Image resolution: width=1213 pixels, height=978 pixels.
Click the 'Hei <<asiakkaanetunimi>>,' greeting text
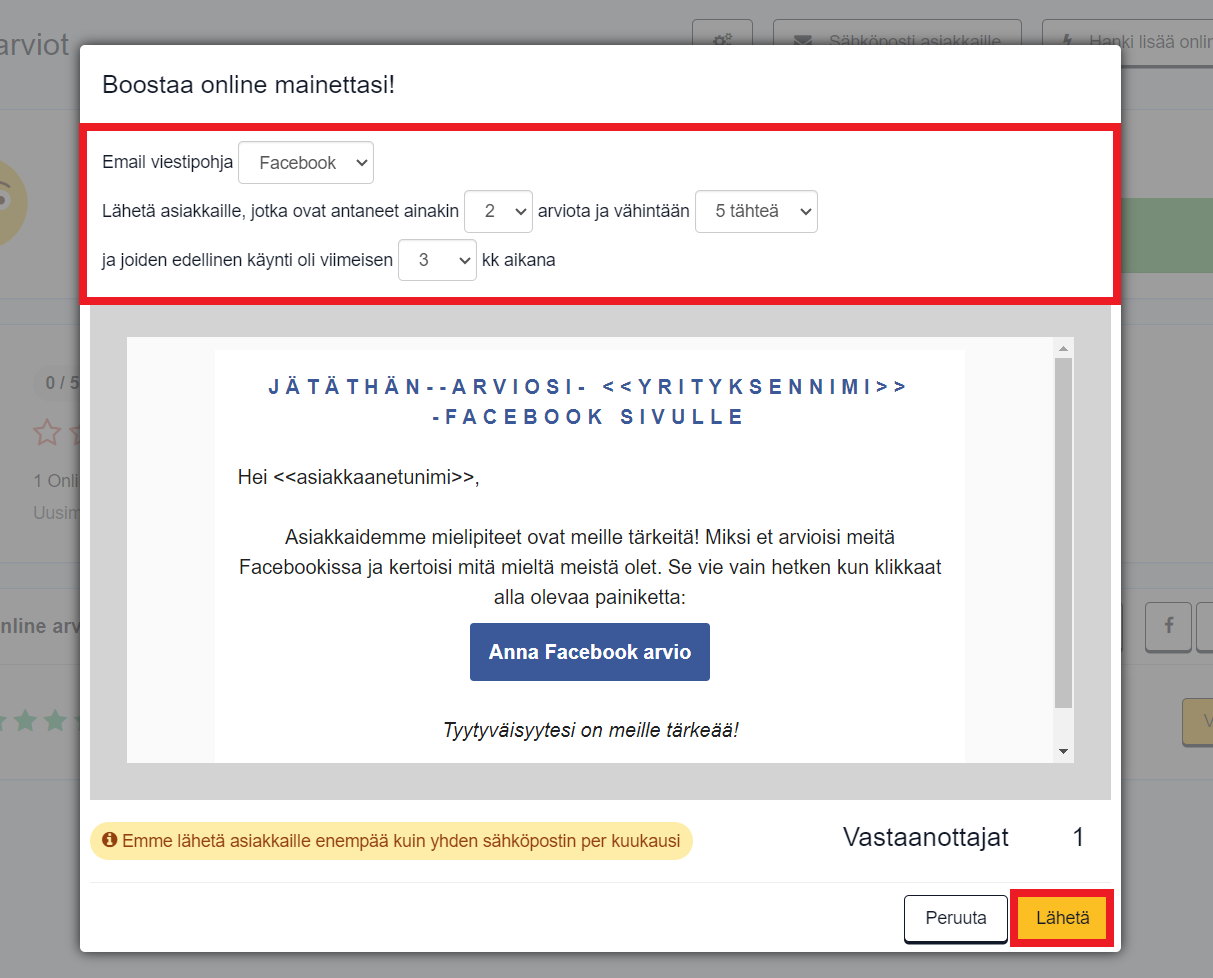tap(359, 477)
